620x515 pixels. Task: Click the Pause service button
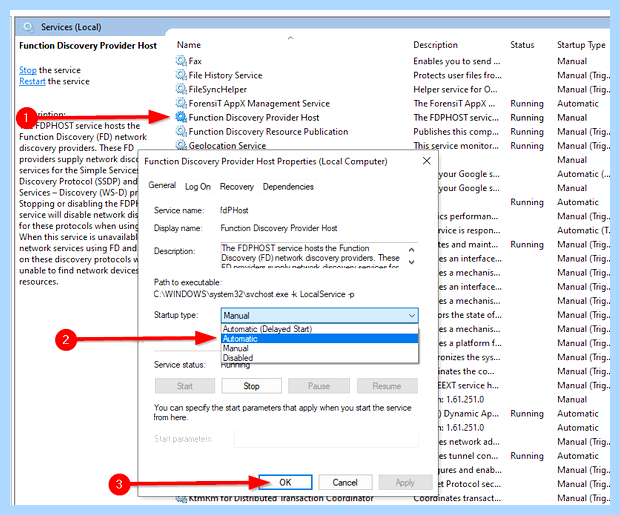(319, 386)
